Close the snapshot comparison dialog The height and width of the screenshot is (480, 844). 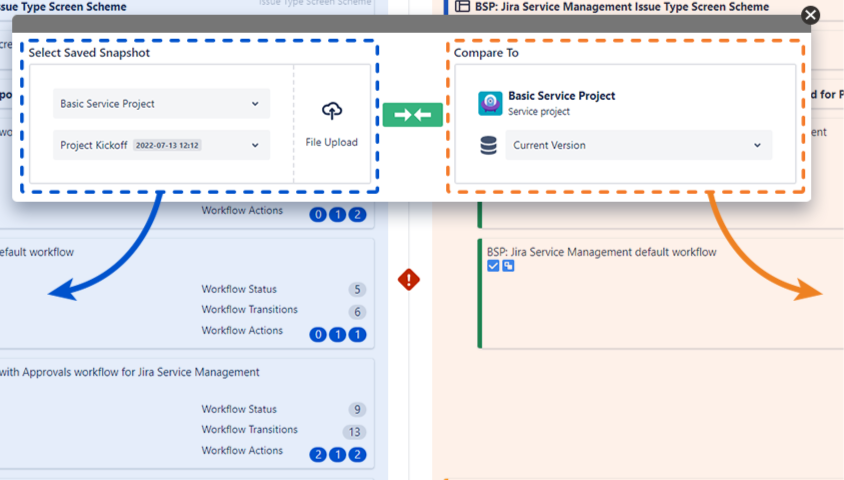[811, 15]
